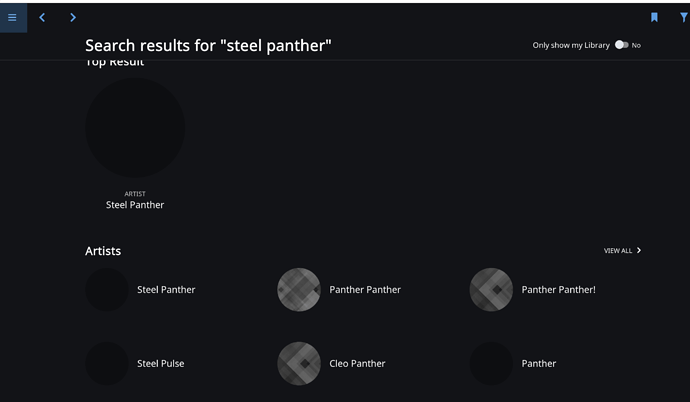Click Only show my Library label
Viewport: 690px width, 402px height.
(x=571, y=45)
